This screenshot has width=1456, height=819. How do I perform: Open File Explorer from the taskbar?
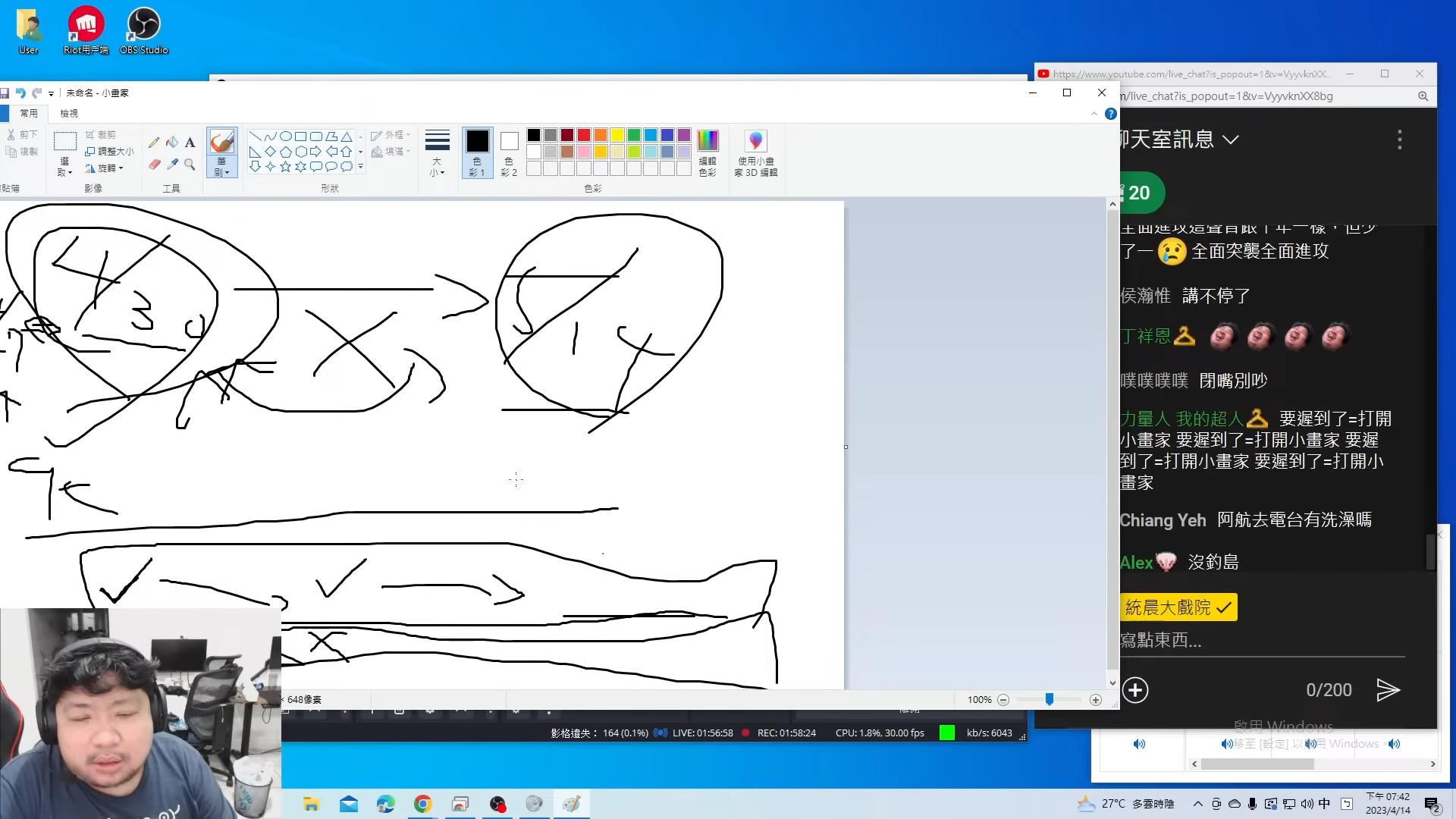311,804
